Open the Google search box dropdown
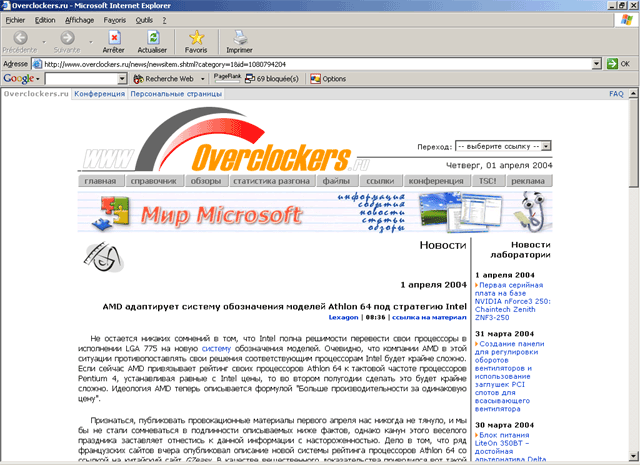The image size is (640, 465). (x=122, y=79)
